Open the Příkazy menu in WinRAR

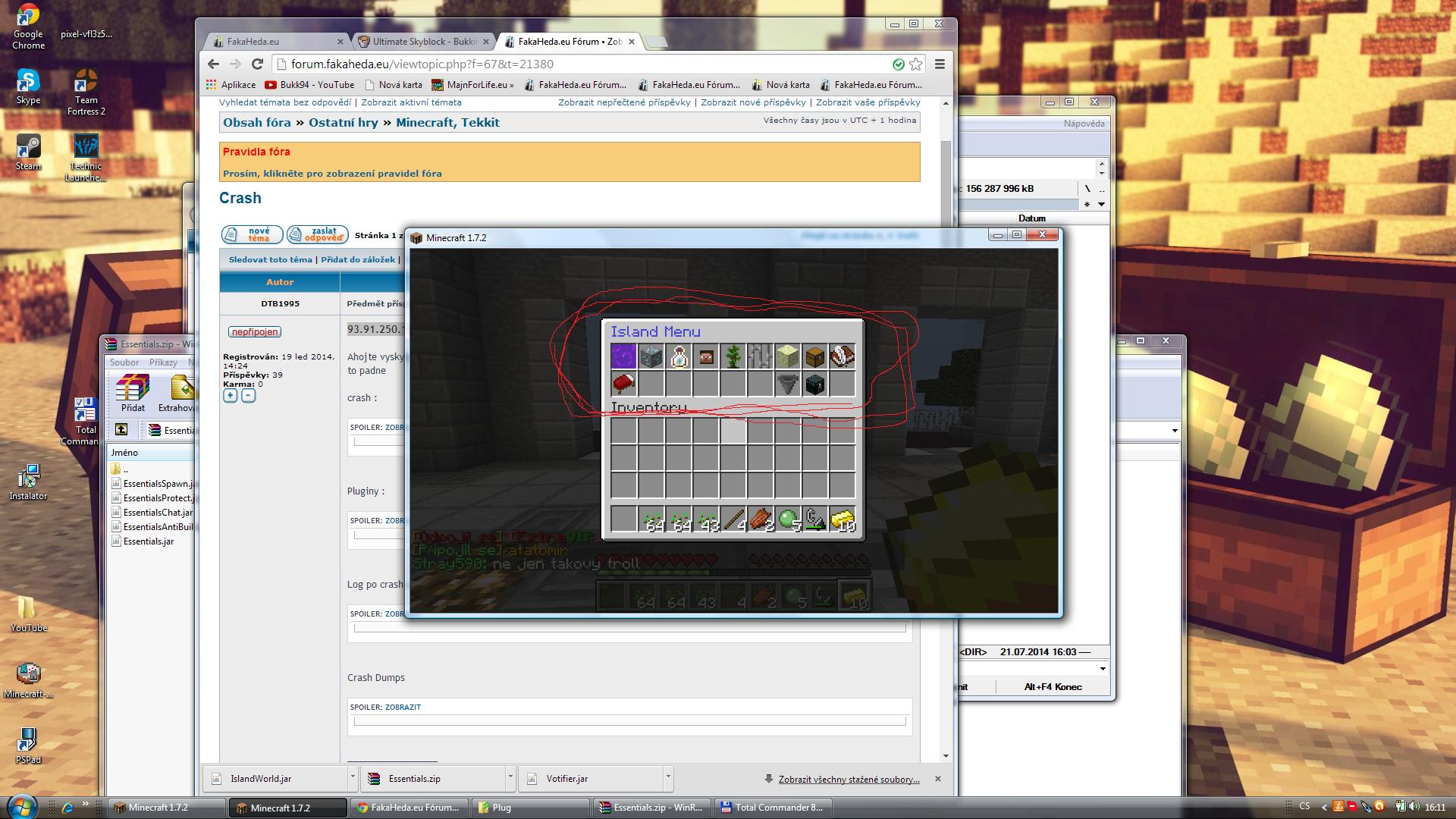(163, 362)
